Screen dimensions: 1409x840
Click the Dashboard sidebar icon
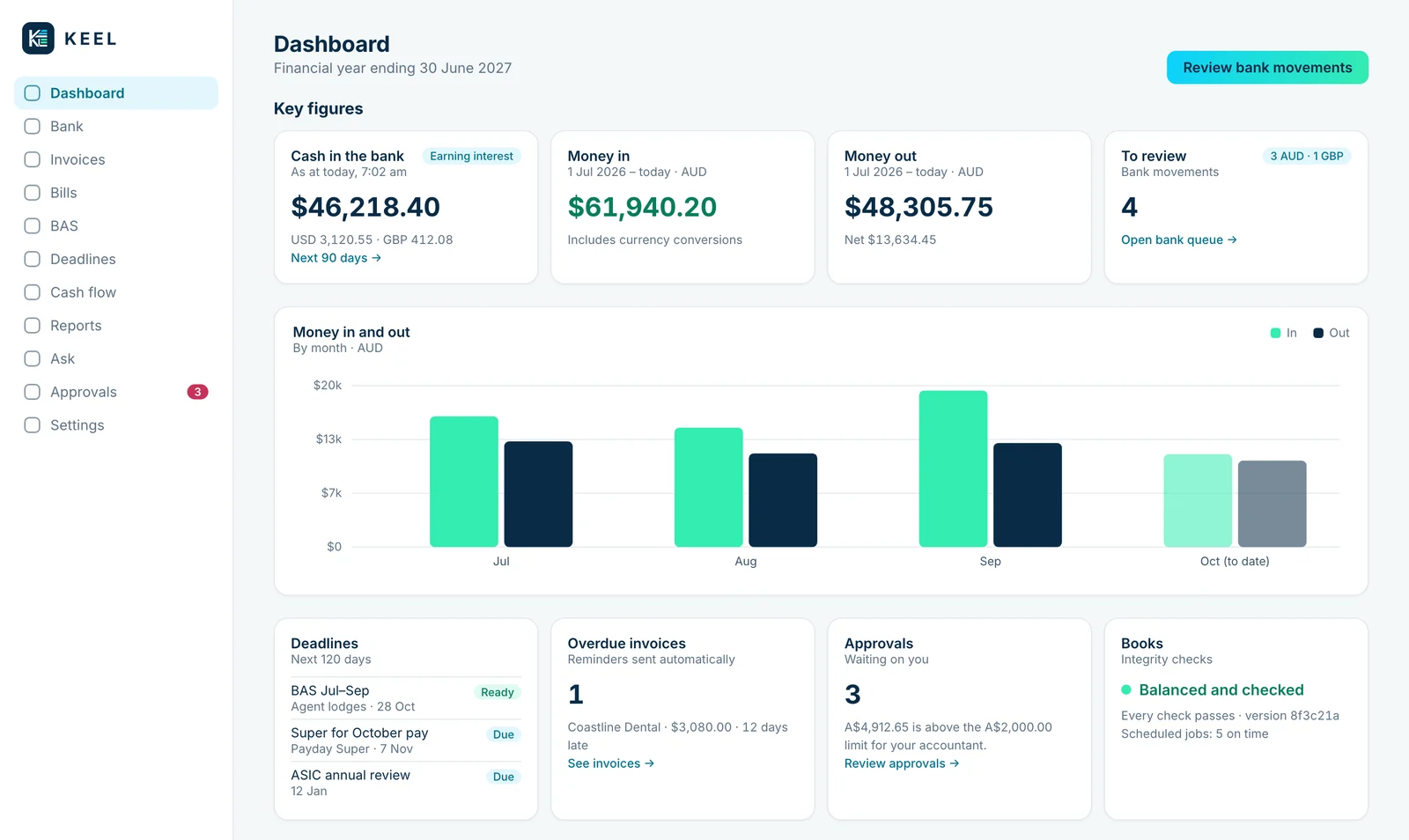coord(33,93)
